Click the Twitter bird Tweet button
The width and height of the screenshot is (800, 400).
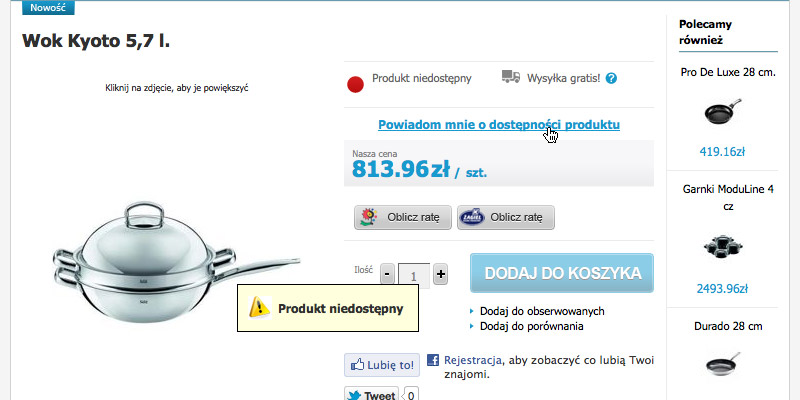click(x=371, y=395)
